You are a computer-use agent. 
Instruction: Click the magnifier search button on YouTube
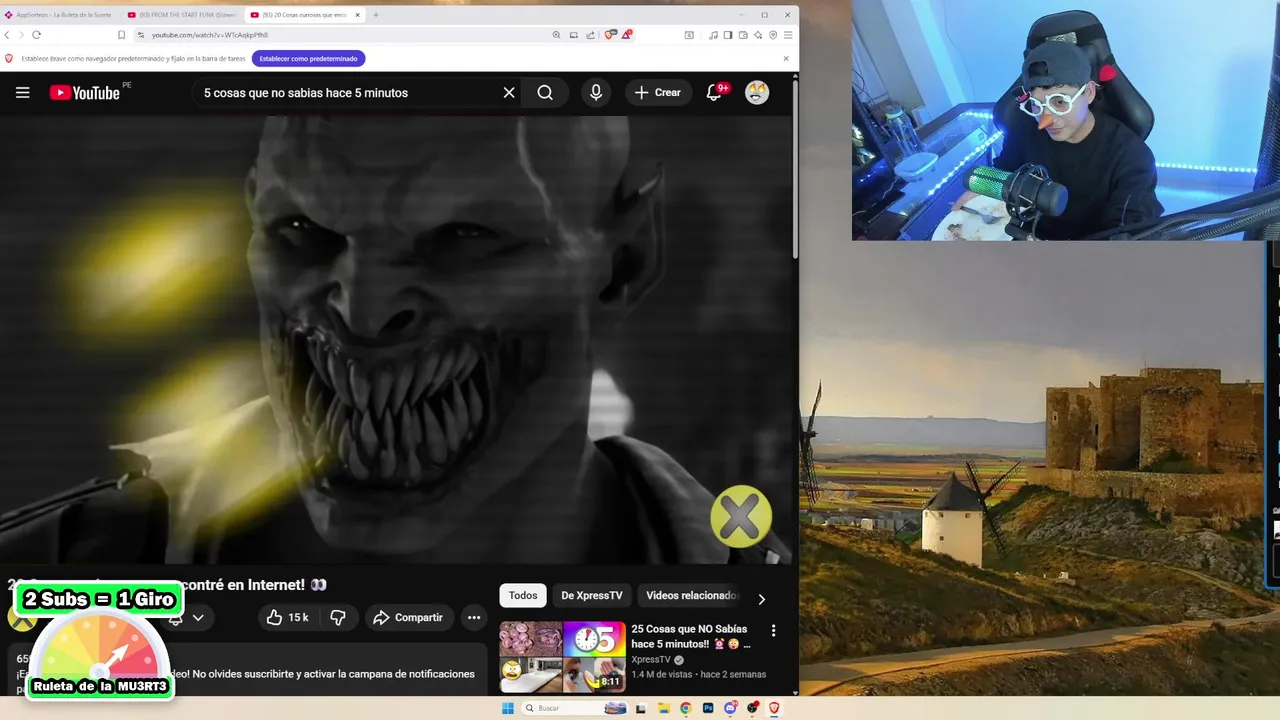tap(545, 93)
